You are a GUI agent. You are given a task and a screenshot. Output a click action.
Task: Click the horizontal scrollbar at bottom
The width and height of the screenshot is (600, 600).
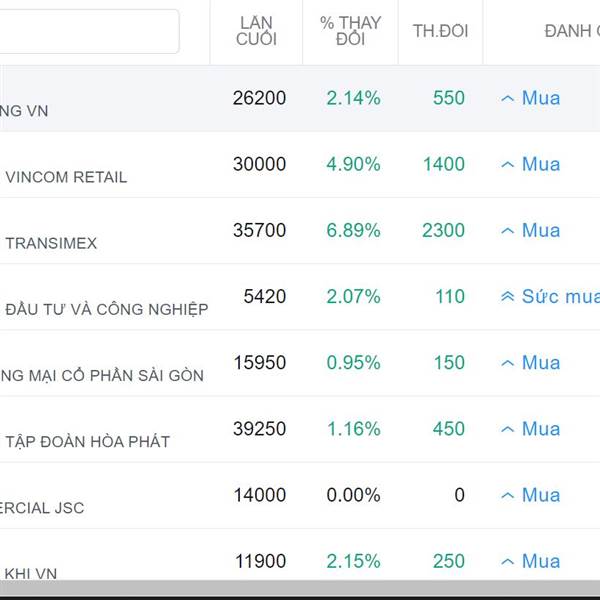point(300,588)
